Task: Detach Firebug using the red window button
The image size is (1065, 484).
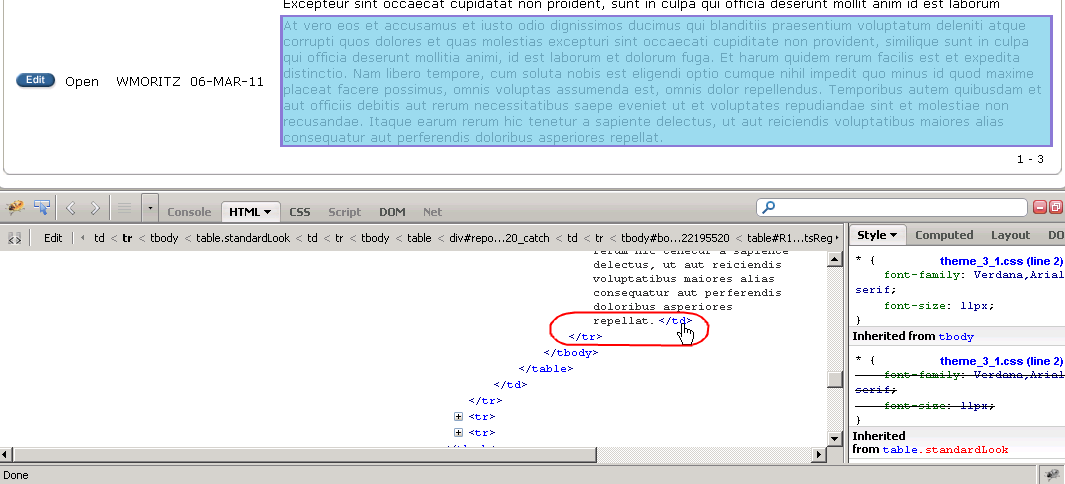Action: 1055,208
